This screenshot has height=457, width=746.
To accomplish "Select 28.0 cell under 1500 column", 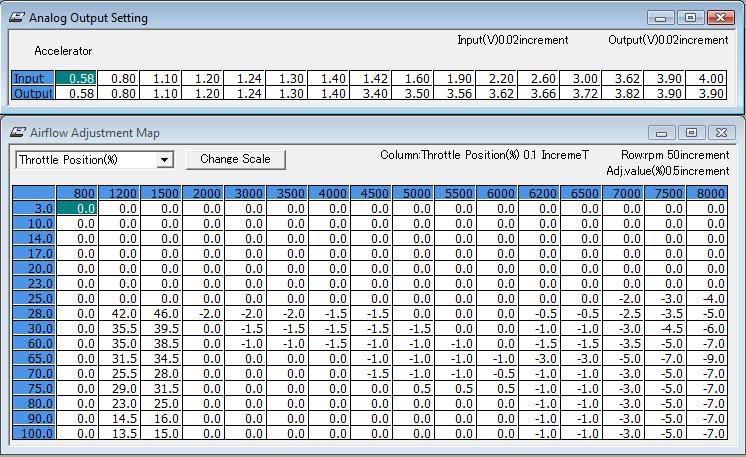I will [161, 373].
